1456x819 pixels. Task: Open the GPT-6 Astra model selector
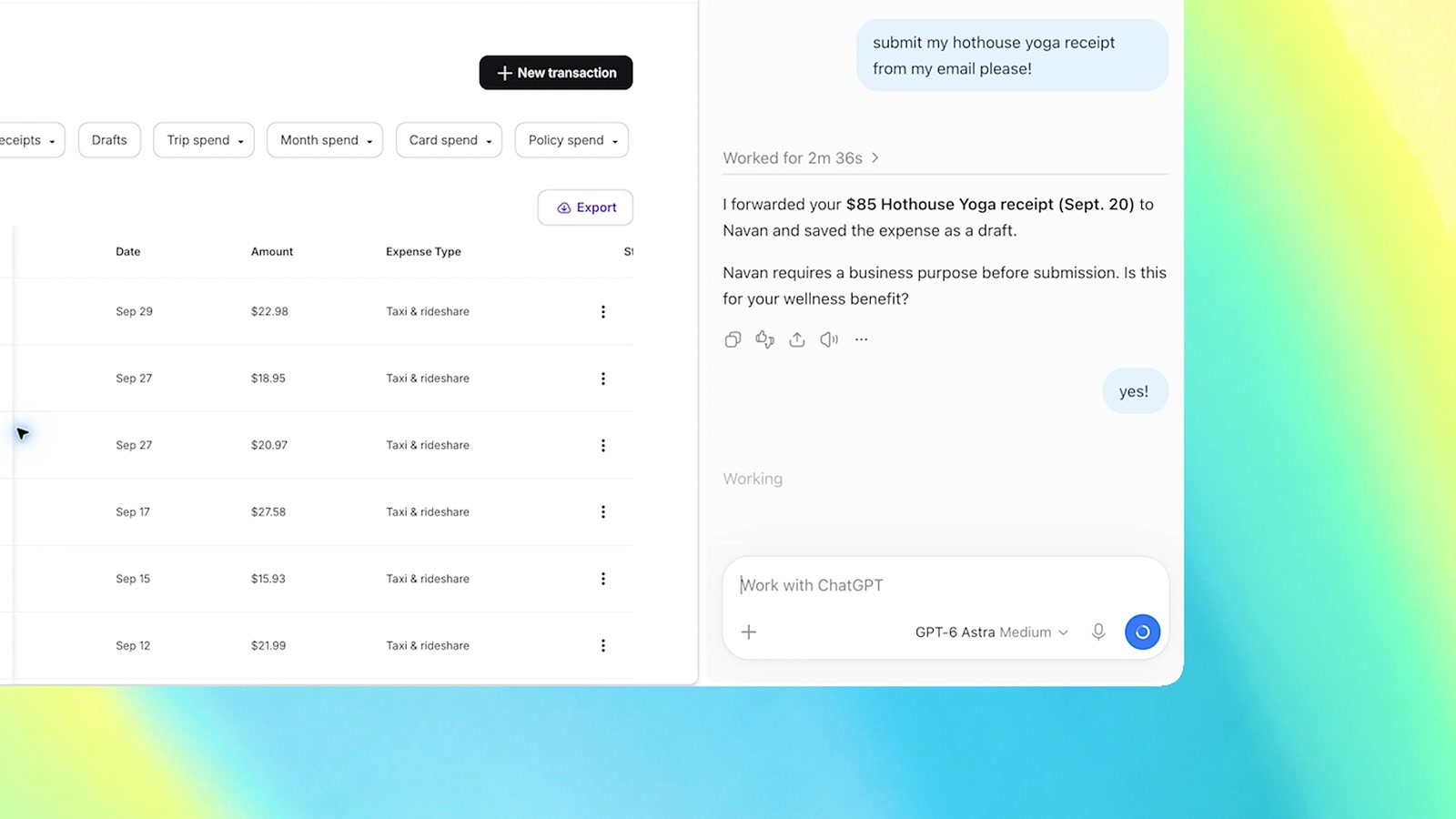(x=991, y=632)
